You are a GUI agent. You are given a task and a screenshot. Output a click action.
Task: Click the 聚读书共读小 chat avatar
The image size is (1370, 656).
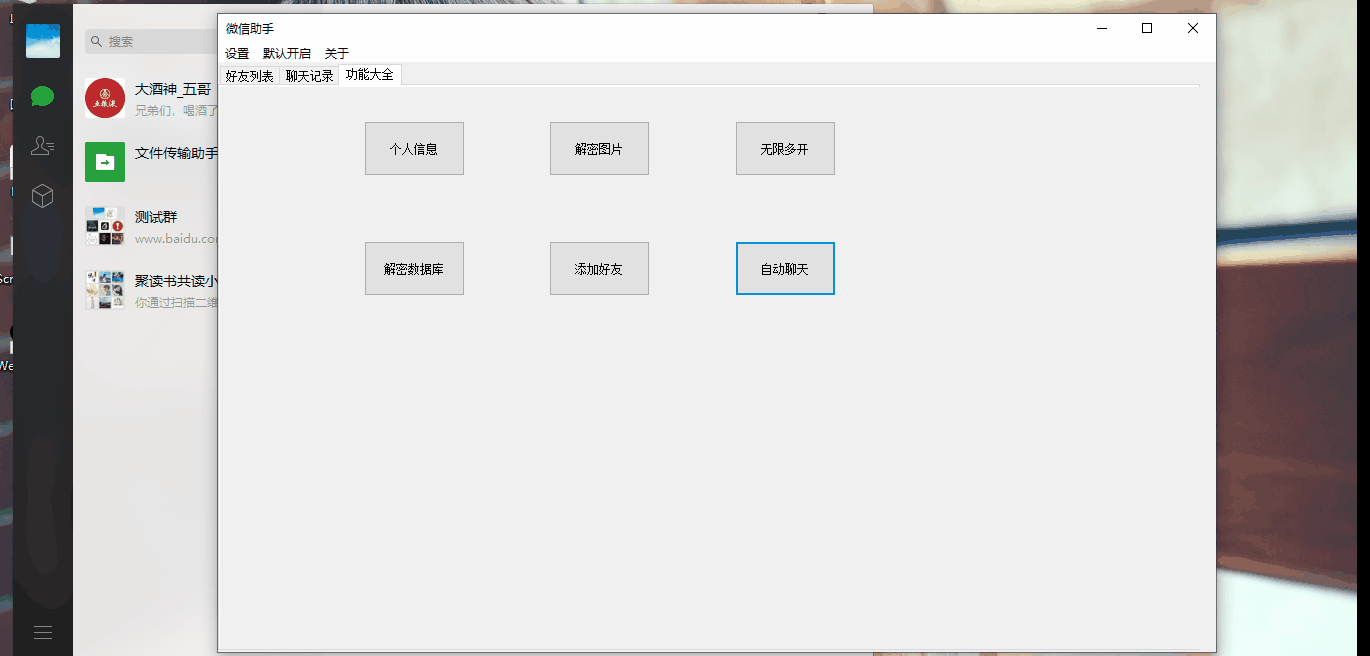click(104, 290)
